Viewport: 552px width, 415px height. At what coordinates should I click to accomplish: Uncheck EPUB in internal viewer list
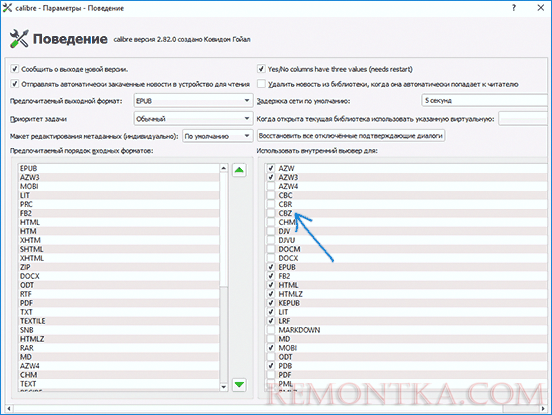[271, 267]
